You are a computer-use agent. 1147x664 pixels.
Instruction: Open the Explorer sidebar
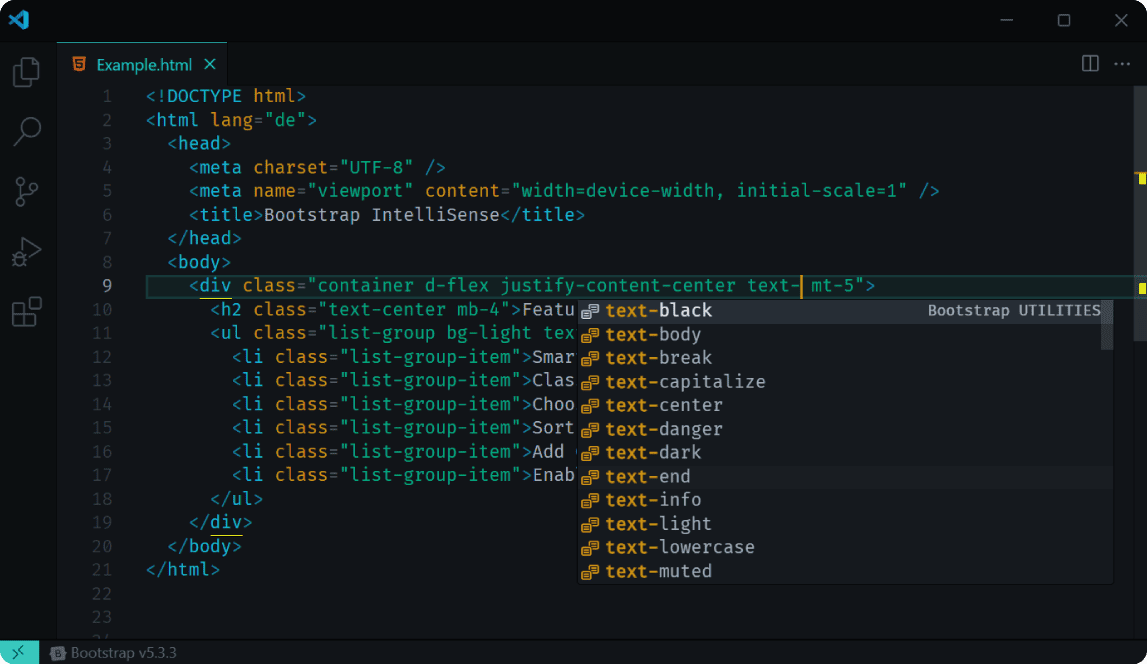[26, 71]
